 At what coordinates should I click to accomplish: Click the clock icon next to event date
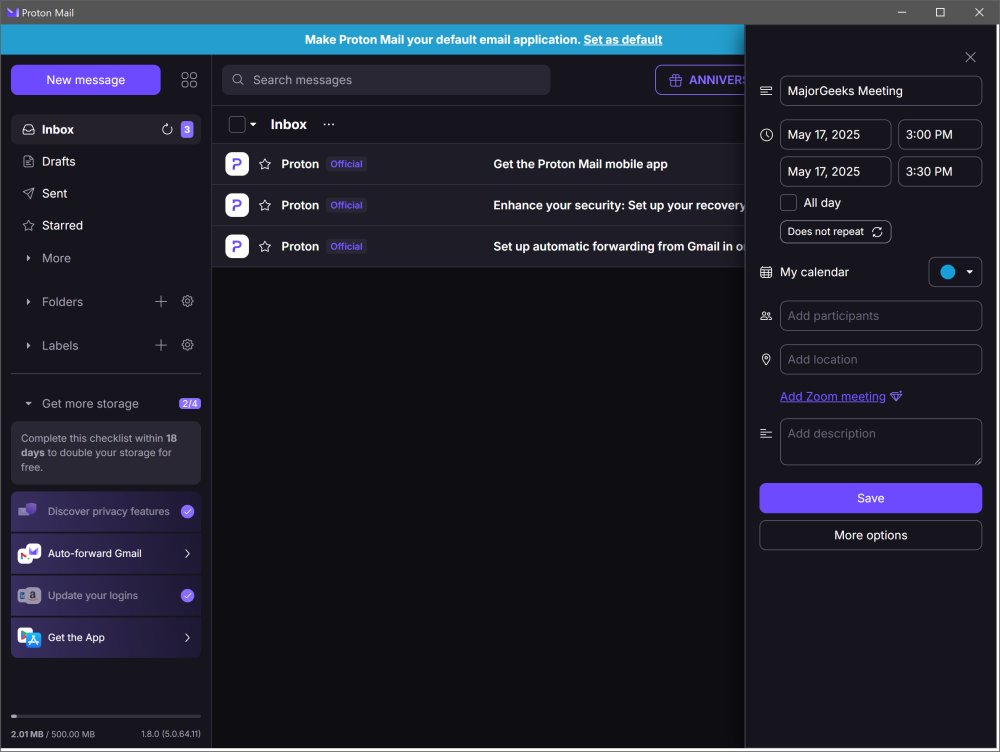767,135
